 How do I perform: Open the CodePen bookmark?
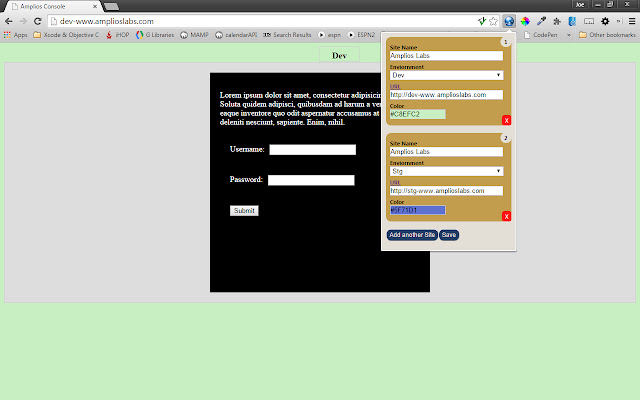(x=540, y=35)
